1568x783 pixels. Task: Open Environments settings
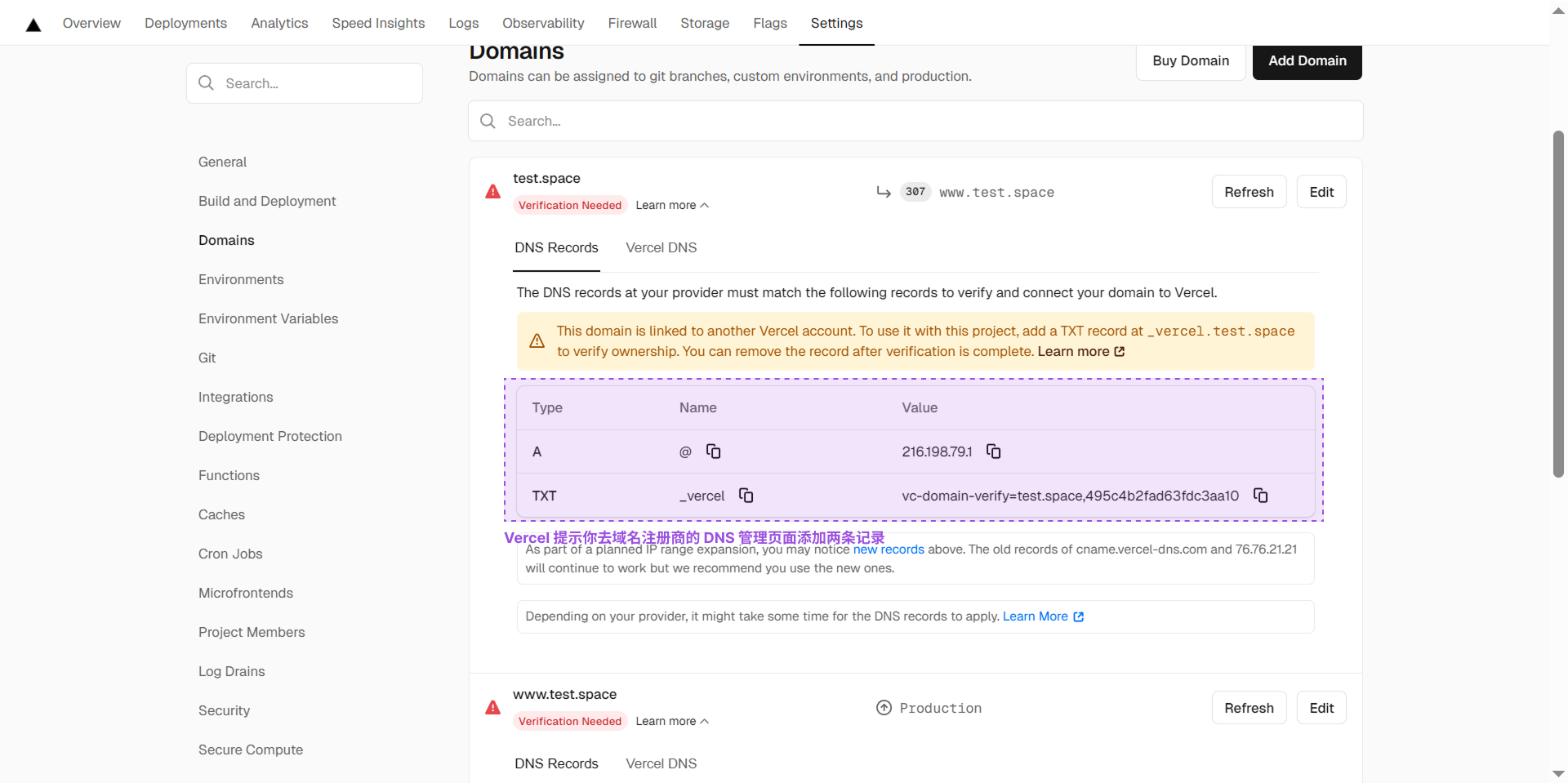pyautogui.click(x=241, y=279)
